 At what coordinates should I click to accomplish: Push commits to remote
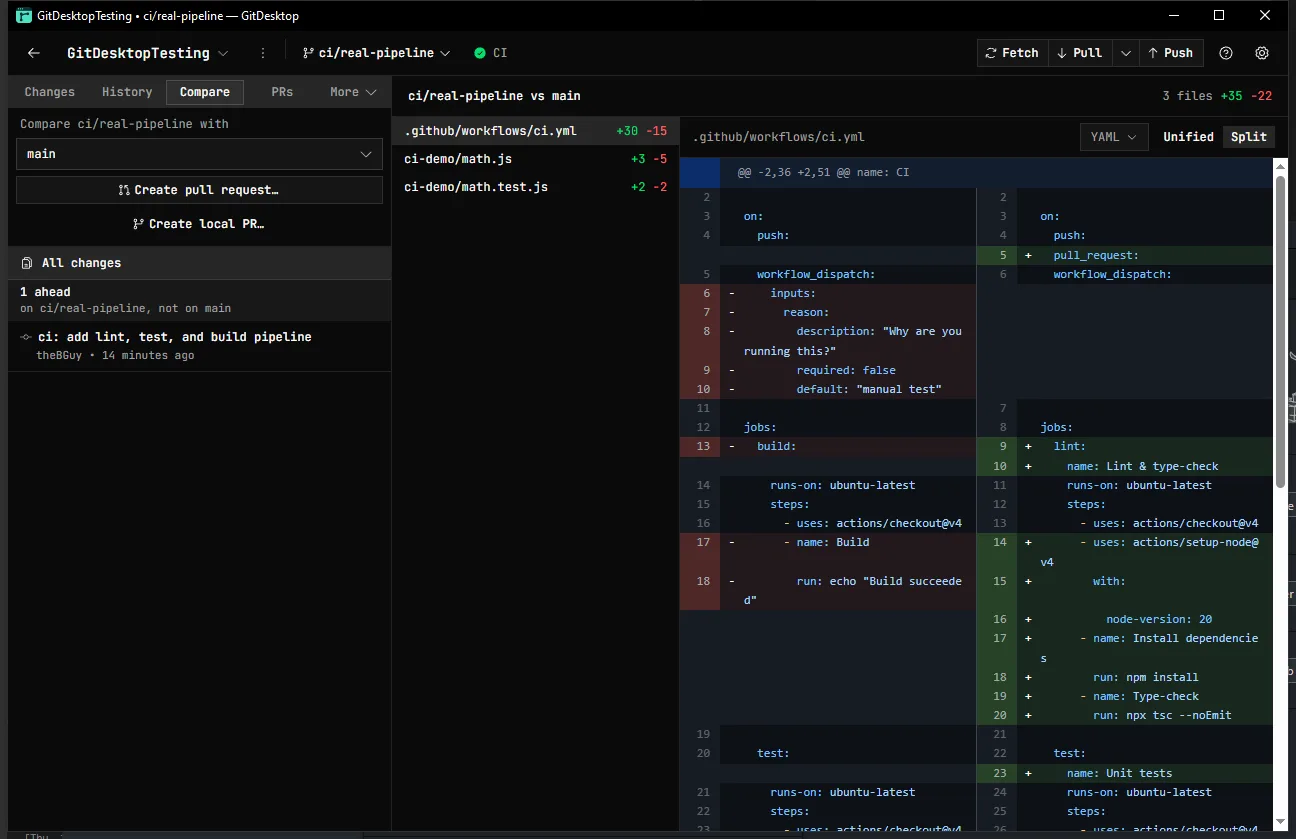click(1171, 53)
